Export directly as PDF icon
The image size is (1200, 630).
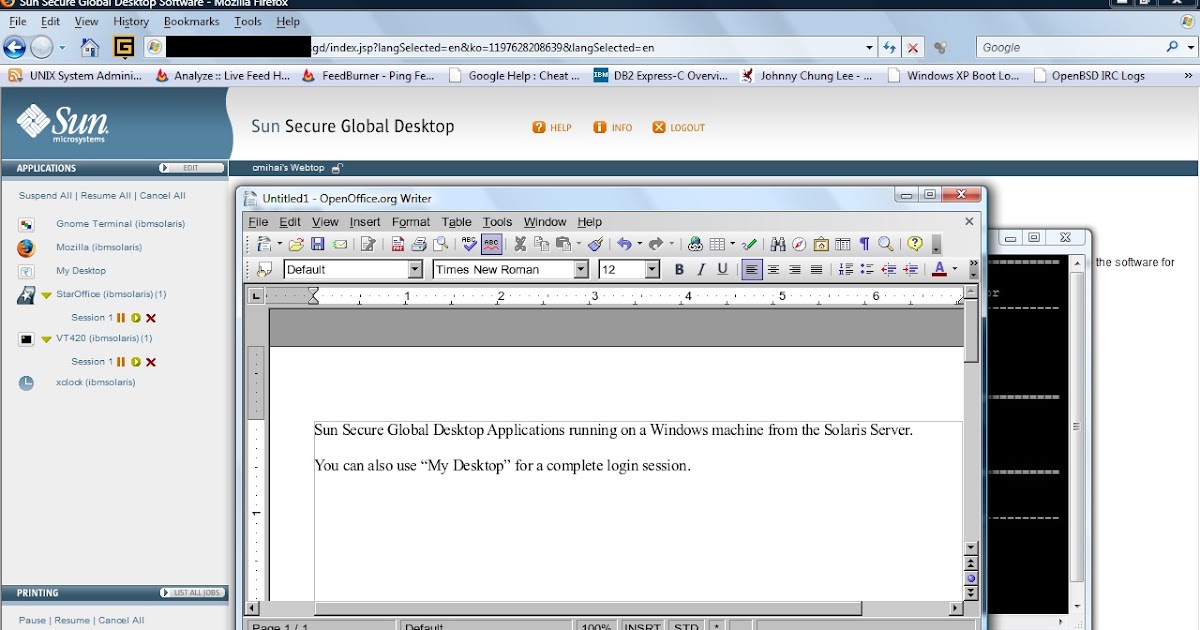click(x=398, y=244)
